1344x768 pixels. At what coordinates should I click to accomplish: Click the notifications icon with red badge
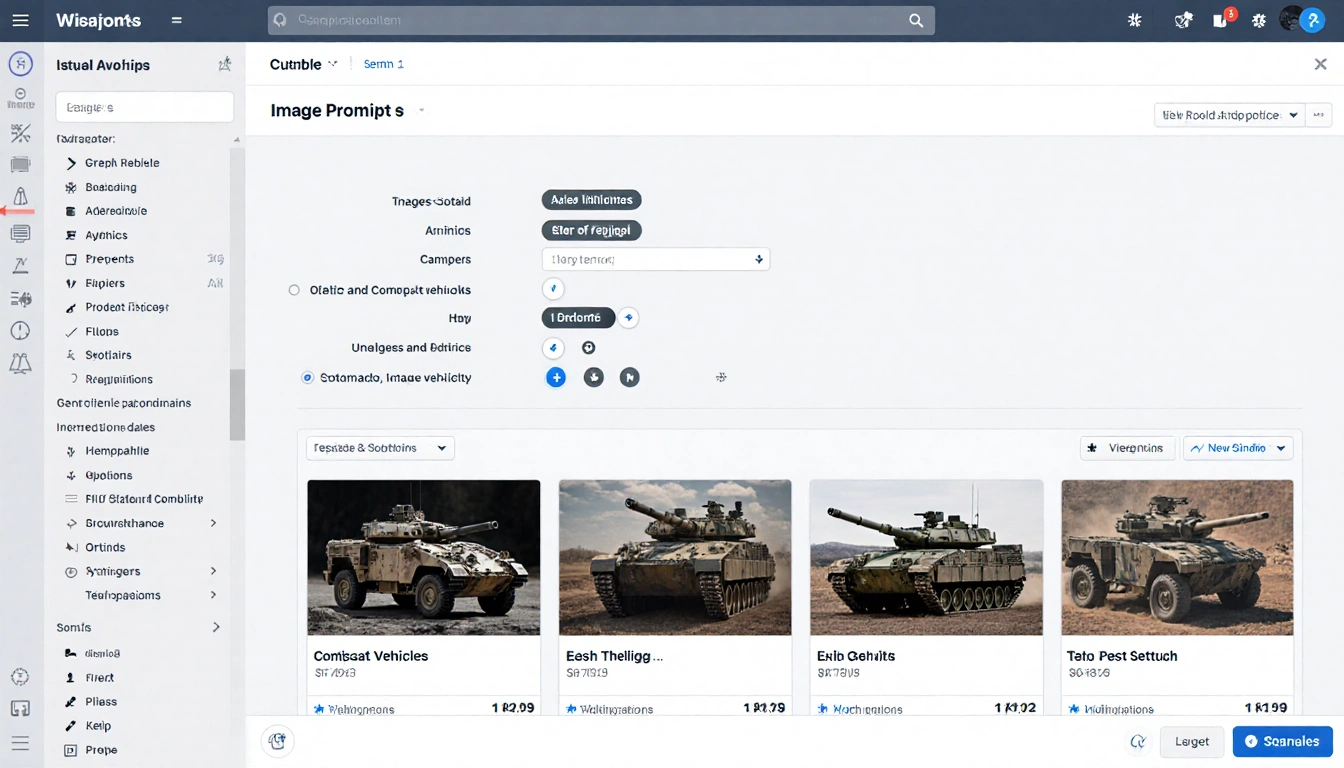tap(1221, 19)
